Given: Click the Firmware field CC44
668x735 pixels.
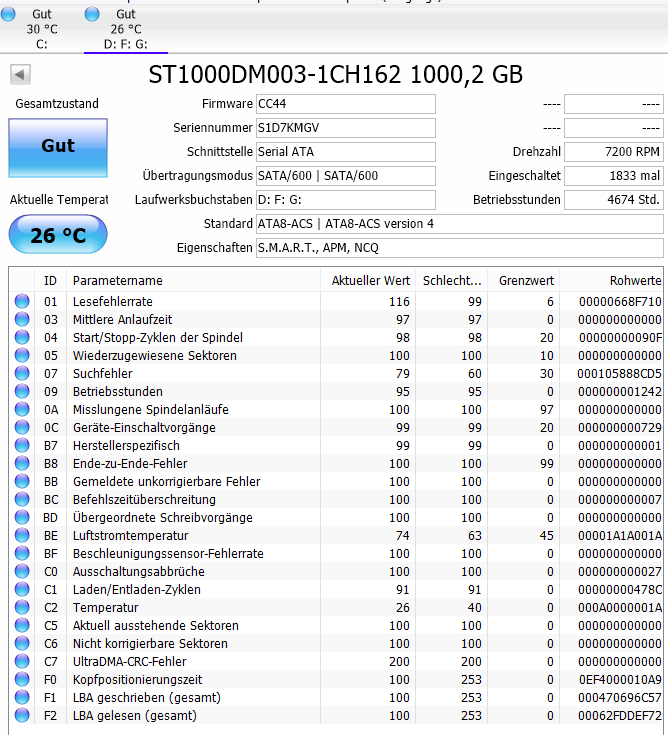Looking at the screenshot, I should [345, 104].
